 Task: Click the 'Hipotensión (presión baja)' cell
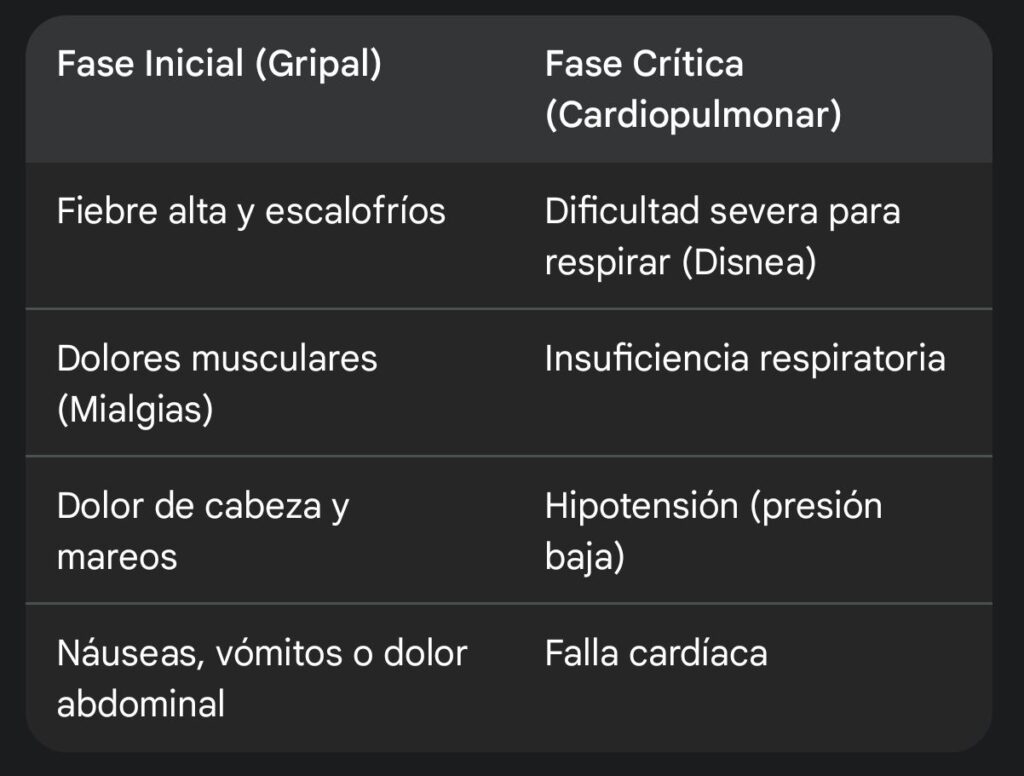pos(714,532)
